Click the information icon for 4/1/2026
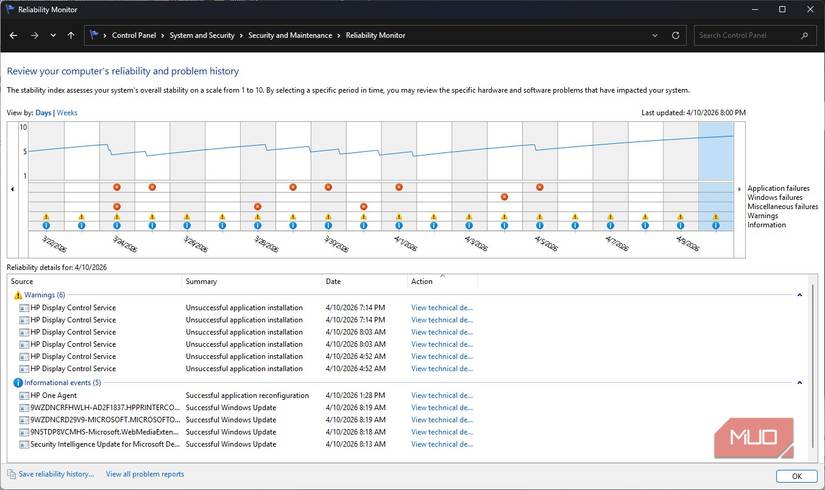Screen dimensions: 825x490 pos(399,225)
